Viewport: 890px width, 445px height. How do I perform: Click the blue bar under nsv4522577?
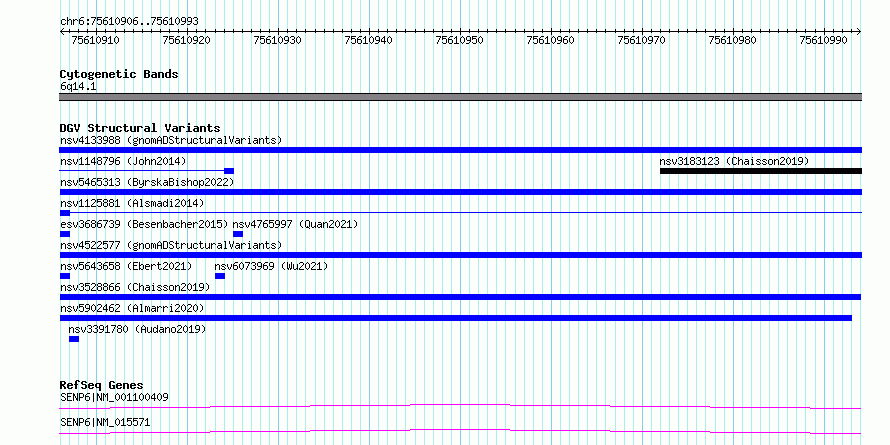click(x=461, y=255)
